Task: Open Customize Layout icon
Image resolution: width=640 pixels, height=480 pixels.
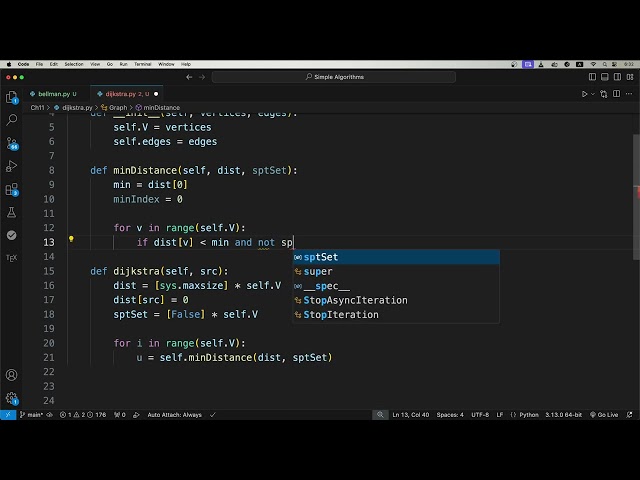Action: point(630,77)
